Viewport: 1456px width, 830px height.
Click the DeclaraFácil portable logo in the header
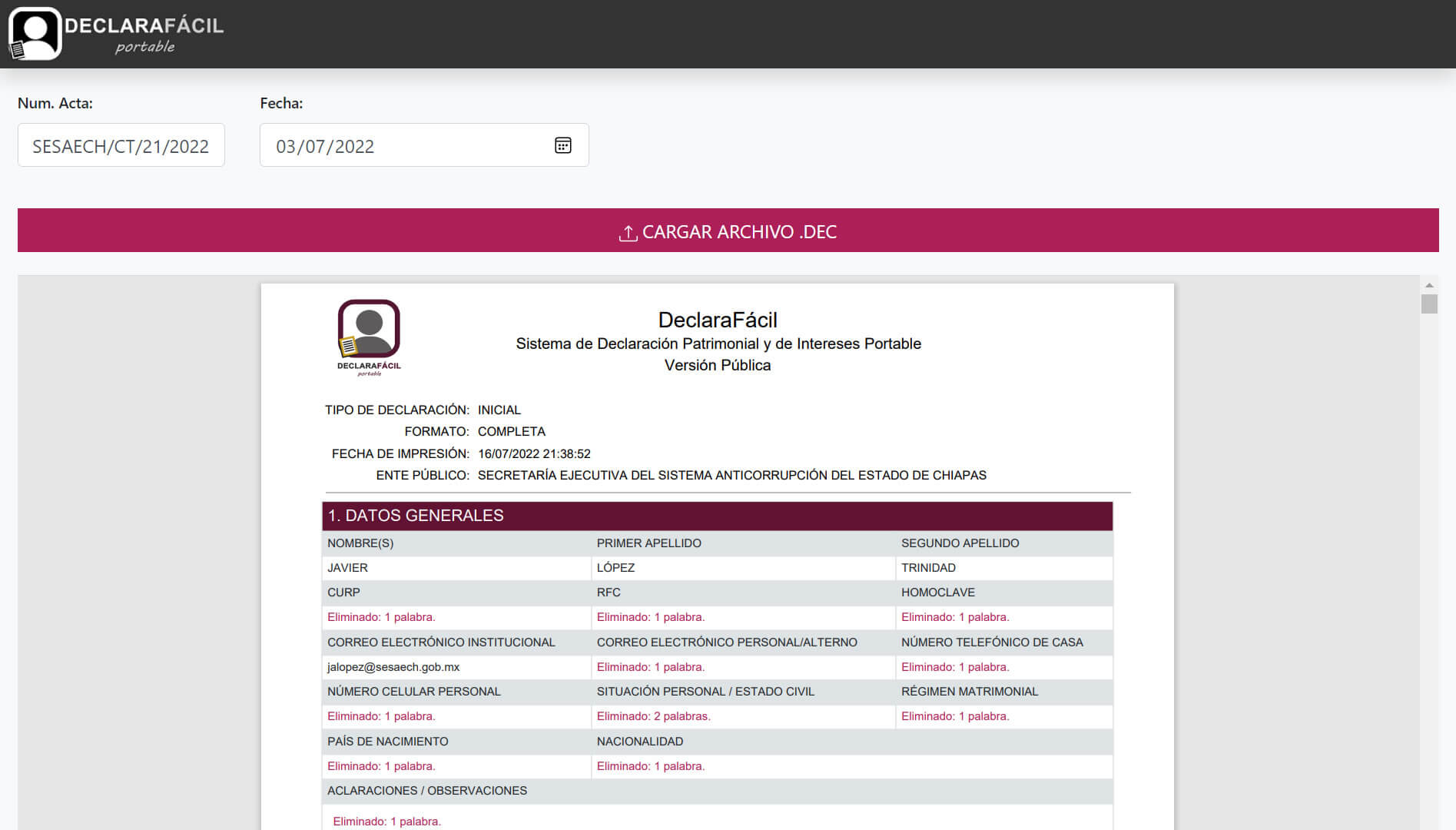(x=116, y=34)
